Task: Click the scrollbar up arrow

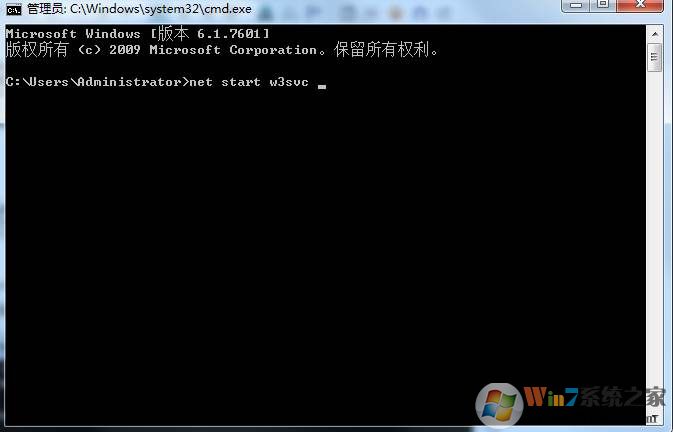Action: tap(655, 34)
